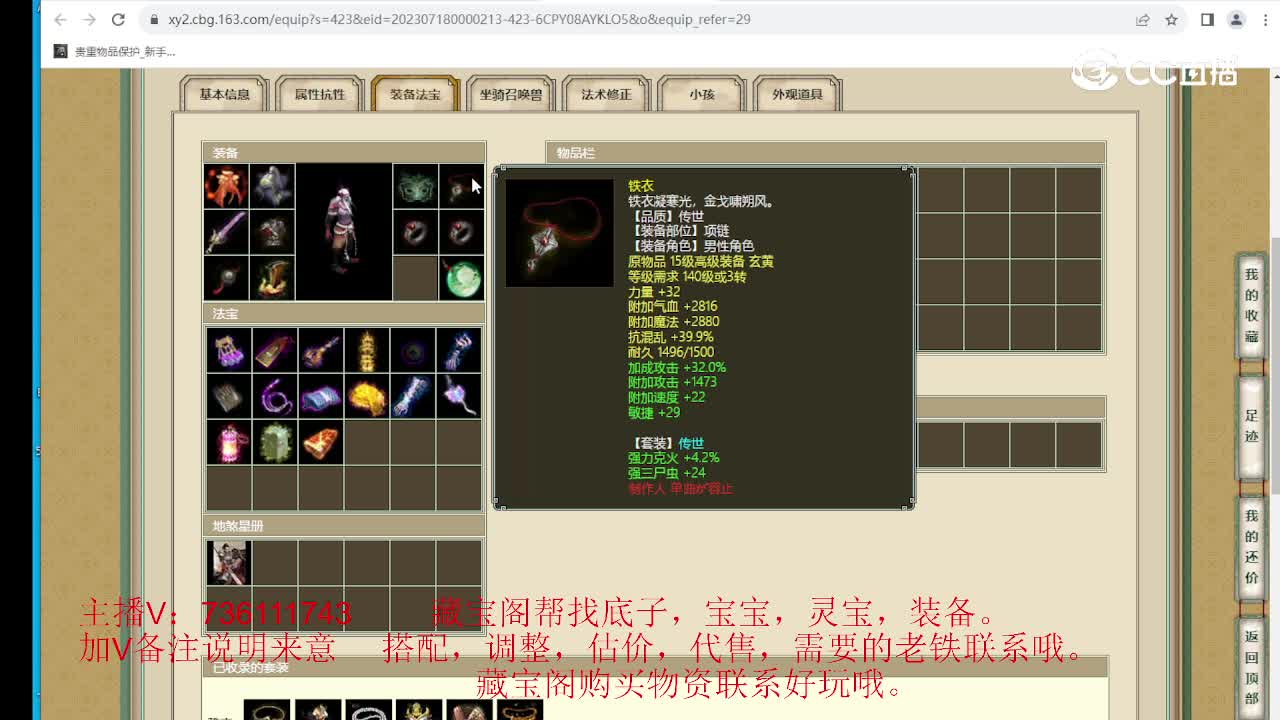Open the 贵重物品保护 bookmark

[x=116, y=51]
